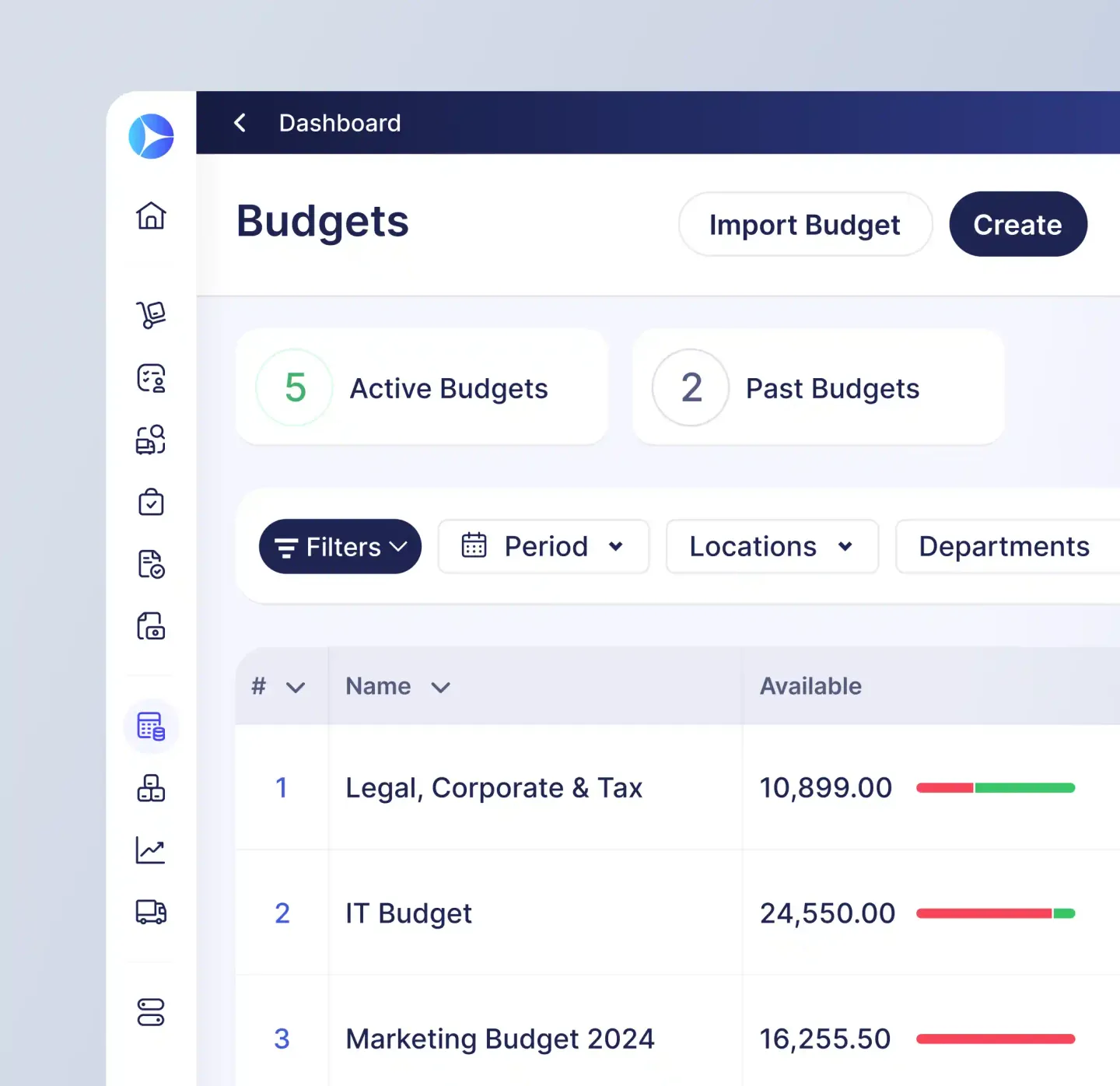Open the vendor search truck icon

point(151,440)
